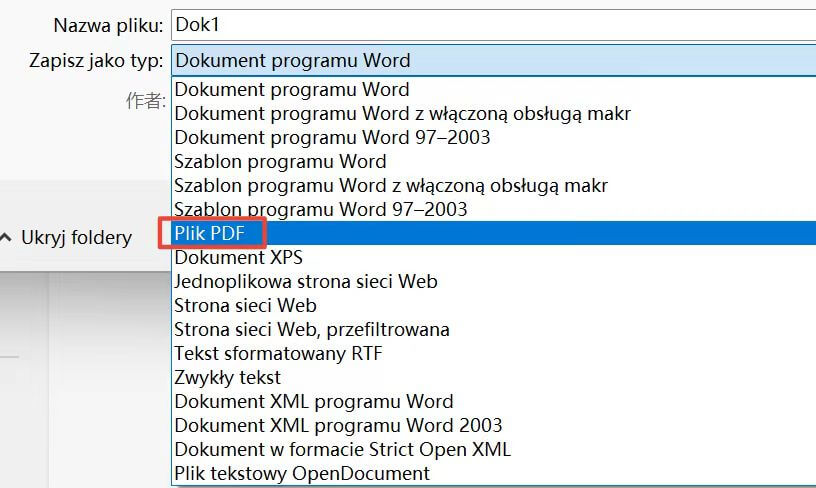The height and width of the screenshot is (488, 816).
Task: Choose Tekst sformatowany RTF
Action: click(x=493, y=353)
